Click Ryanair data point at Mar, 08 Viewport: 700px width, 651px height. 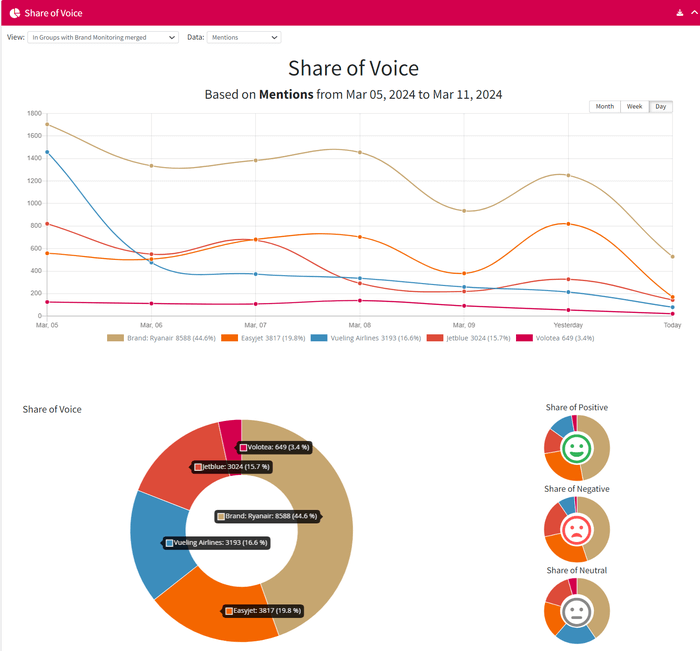click(x=360, y=153)
